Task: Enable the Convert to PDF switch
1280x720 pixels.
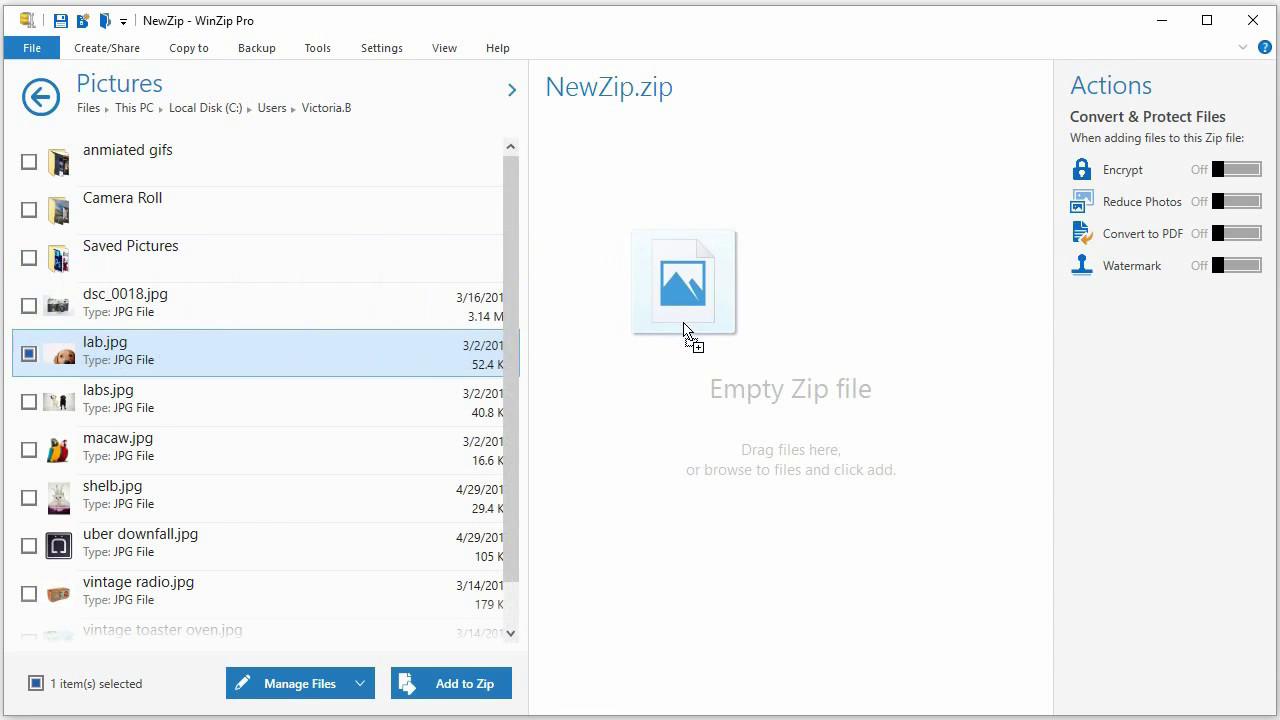Action: [x=1237, y=233]
